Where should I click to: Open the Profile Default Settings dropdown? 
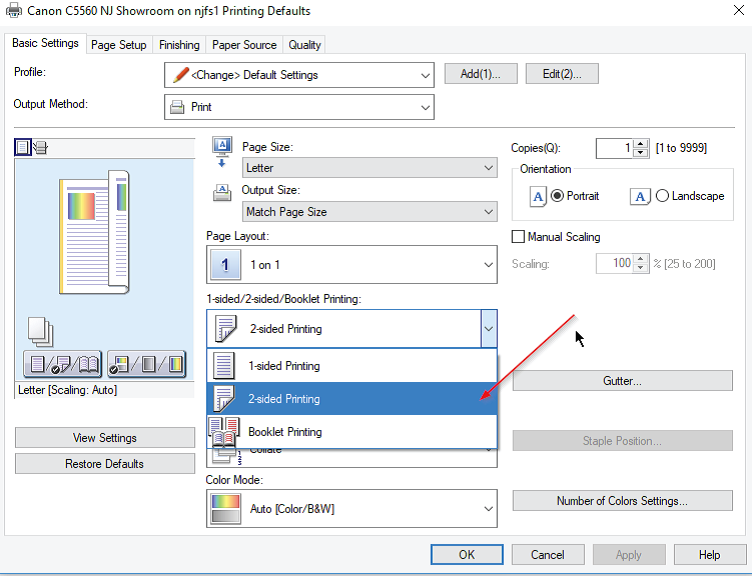[x=299, y=75]
